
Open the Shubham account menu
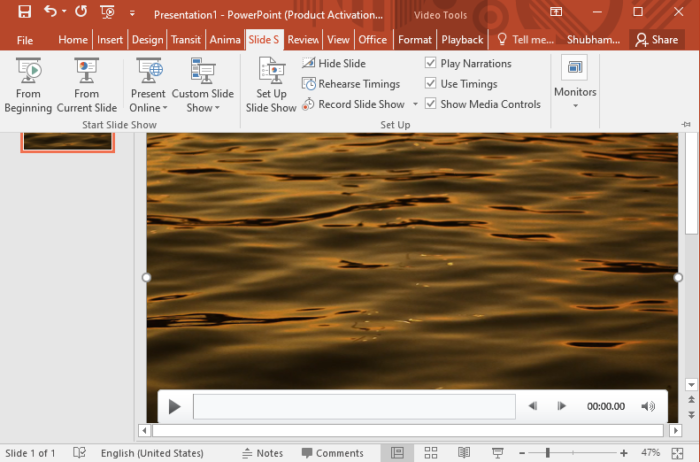593,40
